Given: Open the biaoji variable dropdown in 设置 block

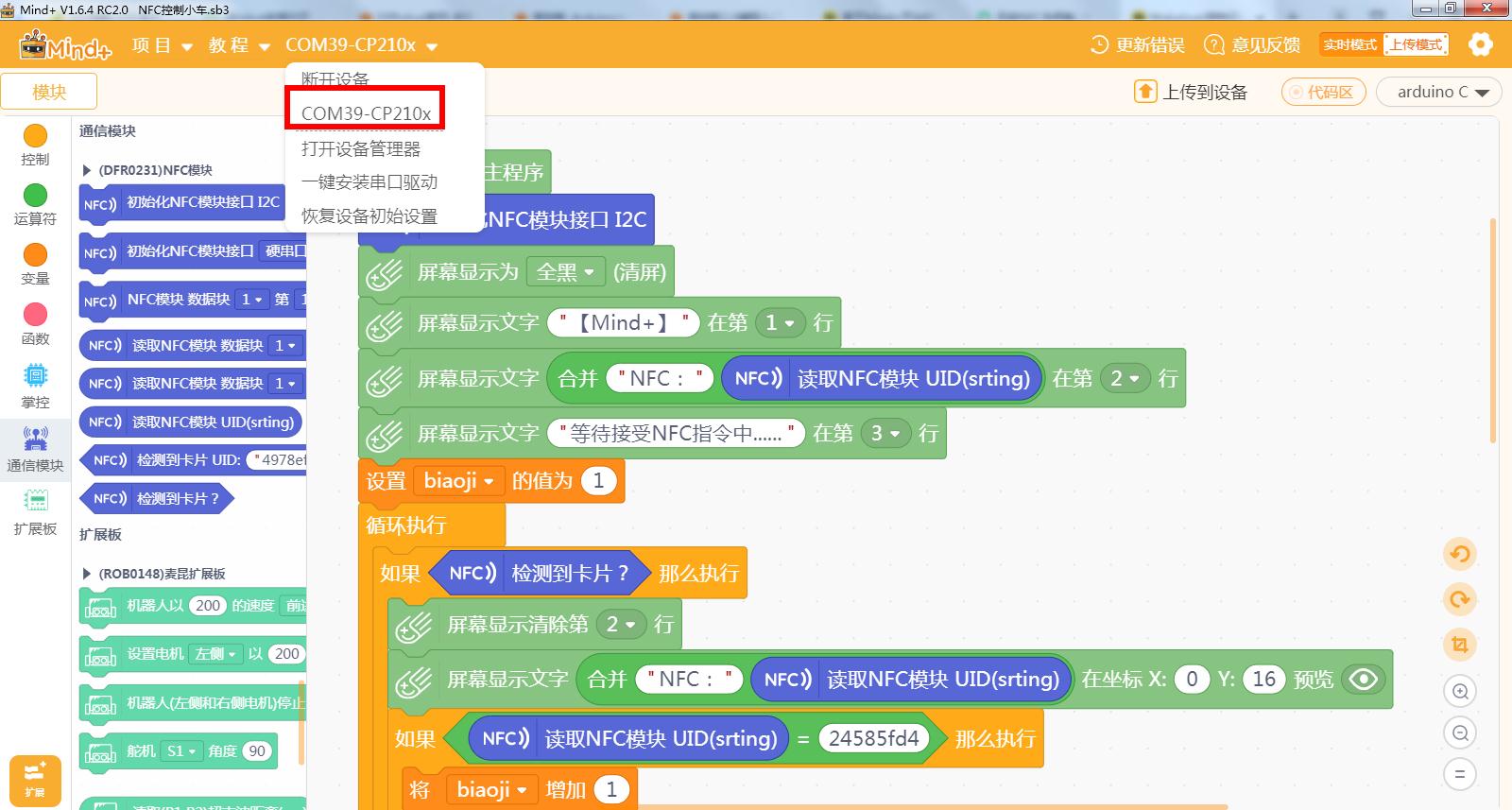Looking at the screenshot, I should pos(459,481).
